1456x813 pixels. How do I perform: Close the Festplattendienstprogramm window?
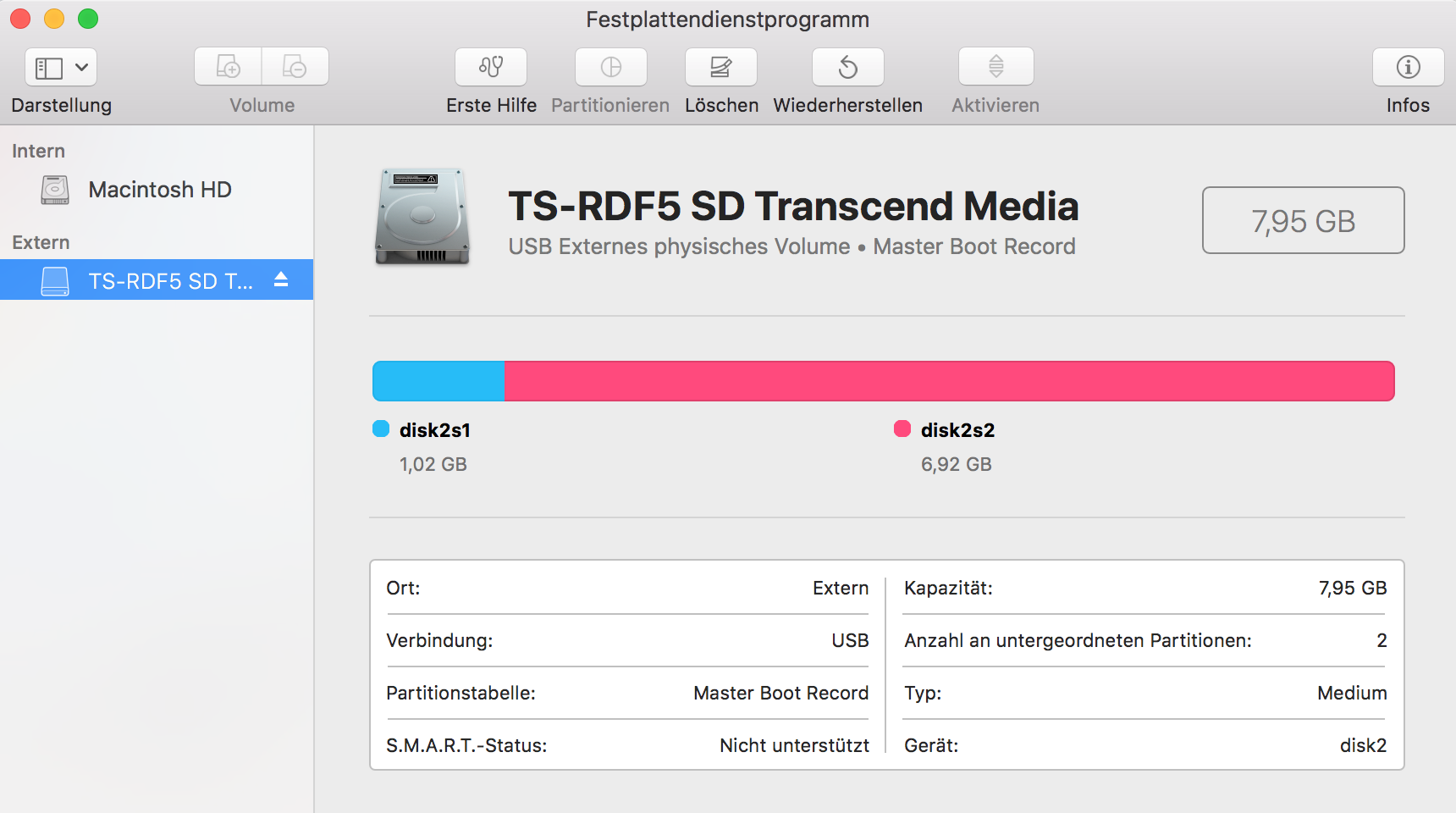(x=20, y=19)
